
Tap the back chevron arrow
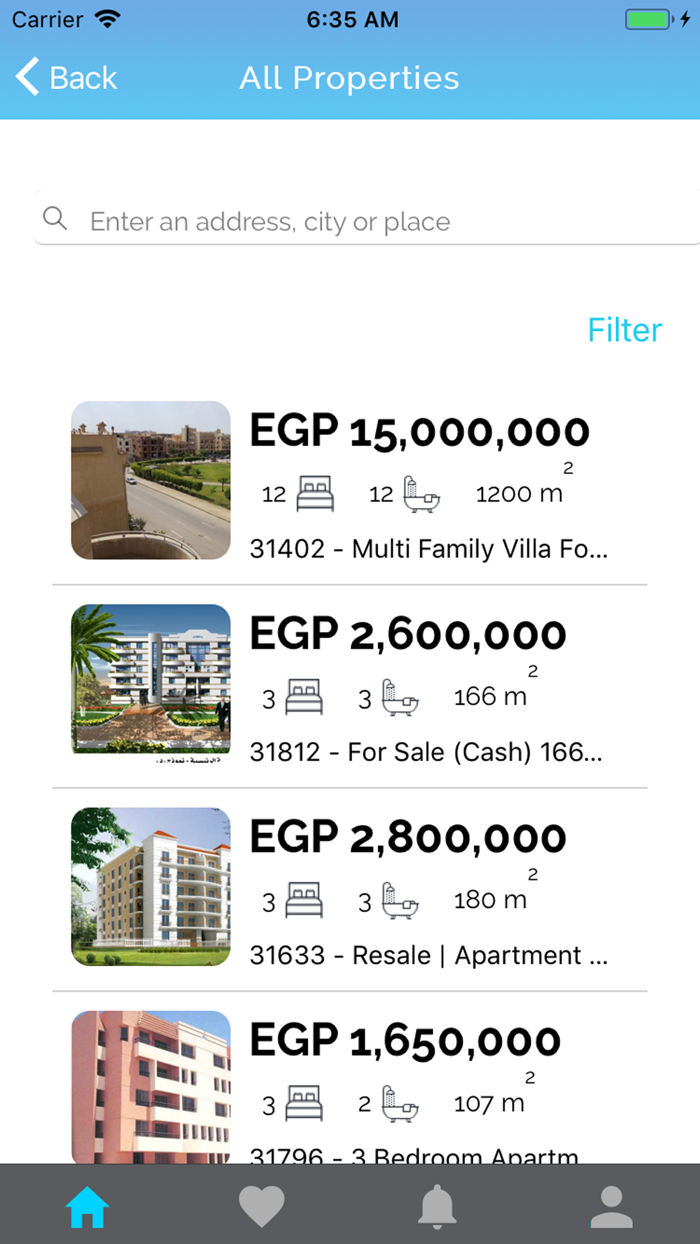click(x=26, y=77)
